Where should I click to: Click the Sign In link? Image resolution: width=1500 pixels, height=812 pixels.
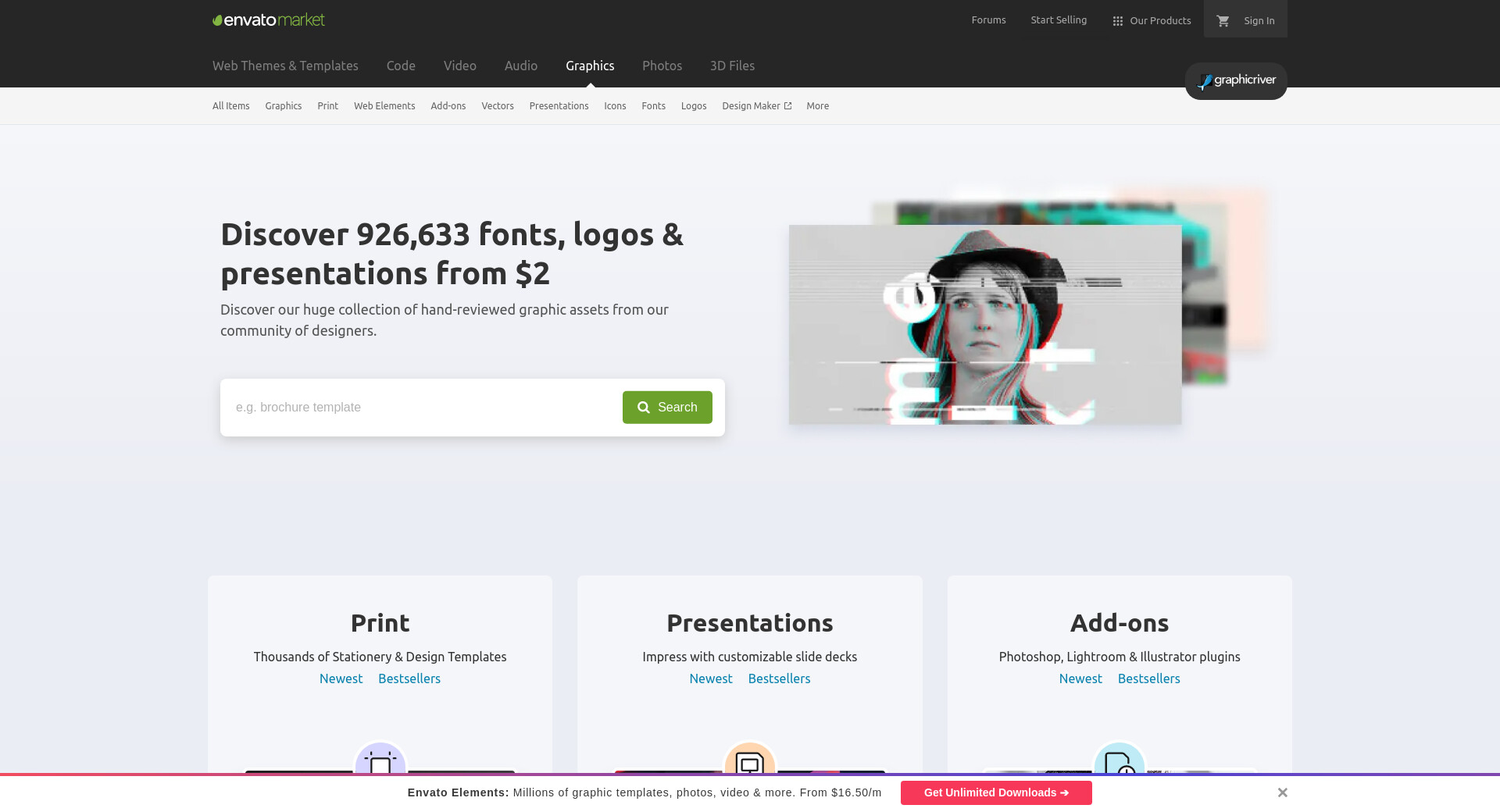1259,20
